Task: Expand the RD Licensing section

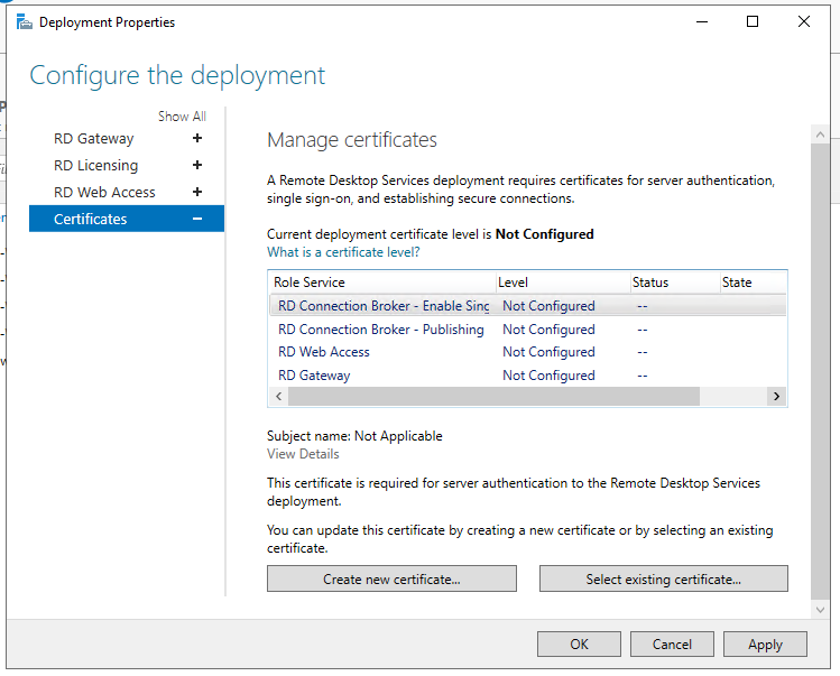Action: tap(197, 166)
